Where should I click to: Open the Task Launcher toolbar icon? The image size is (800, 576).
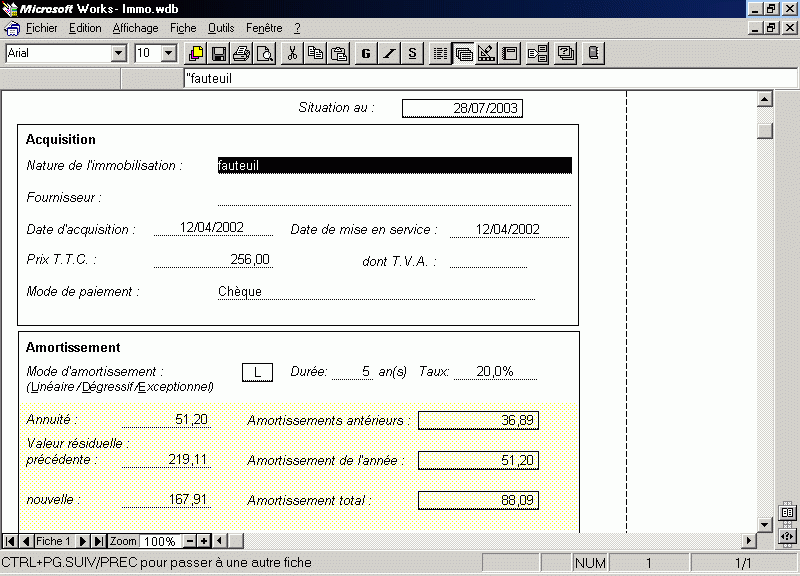click(196, 53)
